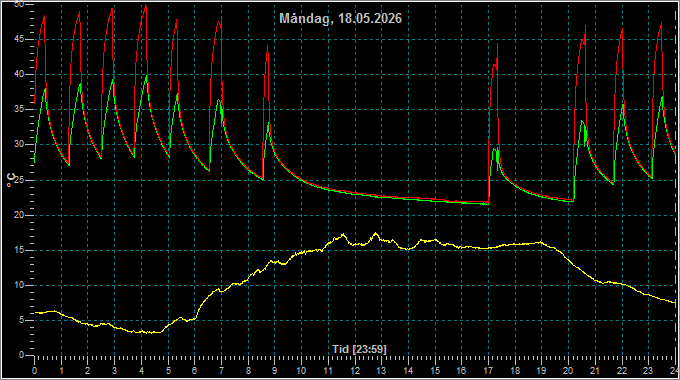Select hour 17 on the time axis
The height and width of the screenshot is (380, 680).
488,371
